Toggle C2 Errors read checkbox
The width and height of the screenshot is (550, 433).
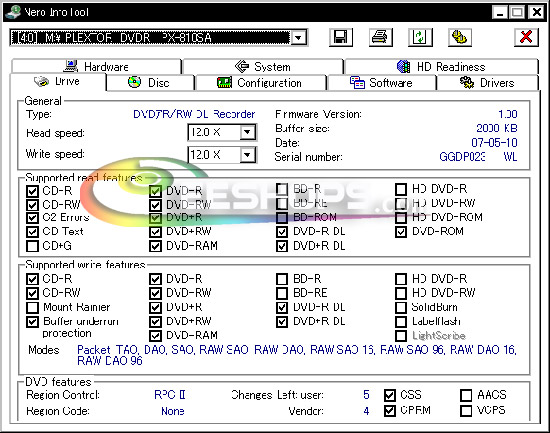point(32,218)
